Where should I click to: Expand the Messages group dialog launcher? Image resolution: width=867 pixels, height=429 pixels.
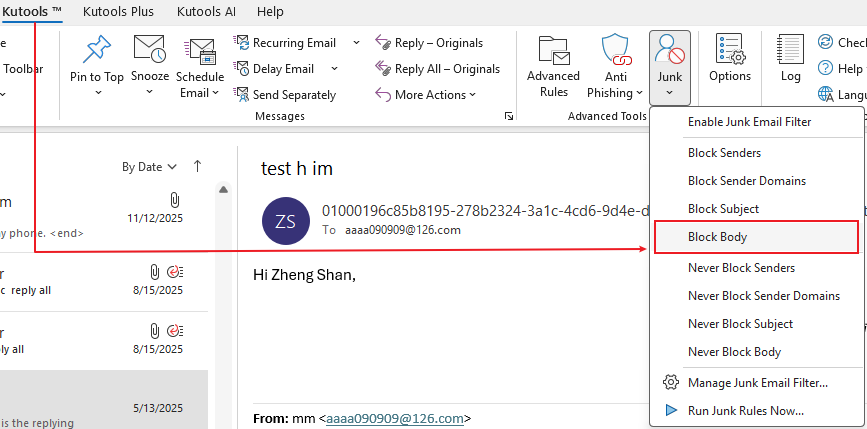(x=508, y=117)
